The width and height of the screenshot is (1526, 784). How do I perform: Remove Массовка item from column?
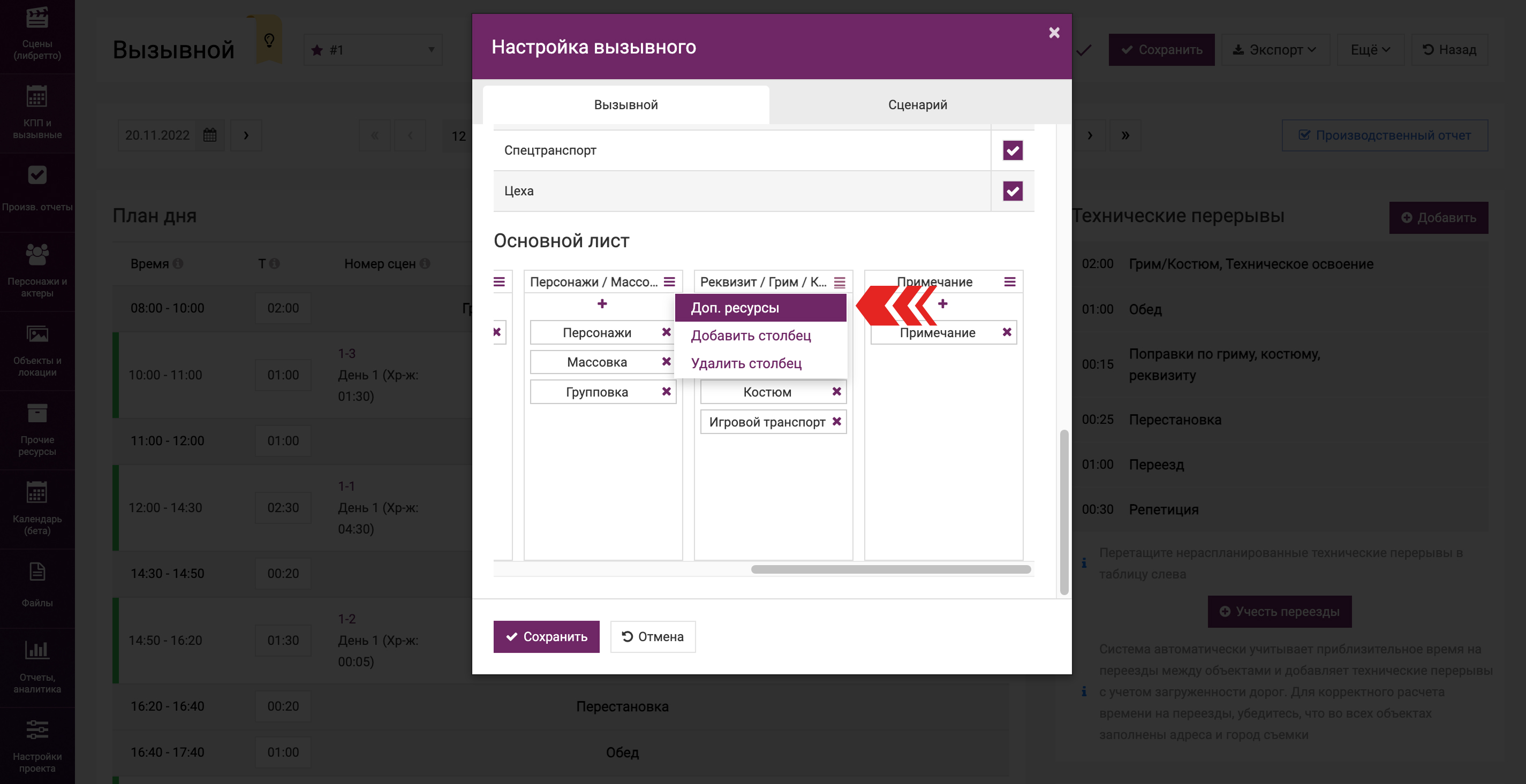(x=667, y=362)
